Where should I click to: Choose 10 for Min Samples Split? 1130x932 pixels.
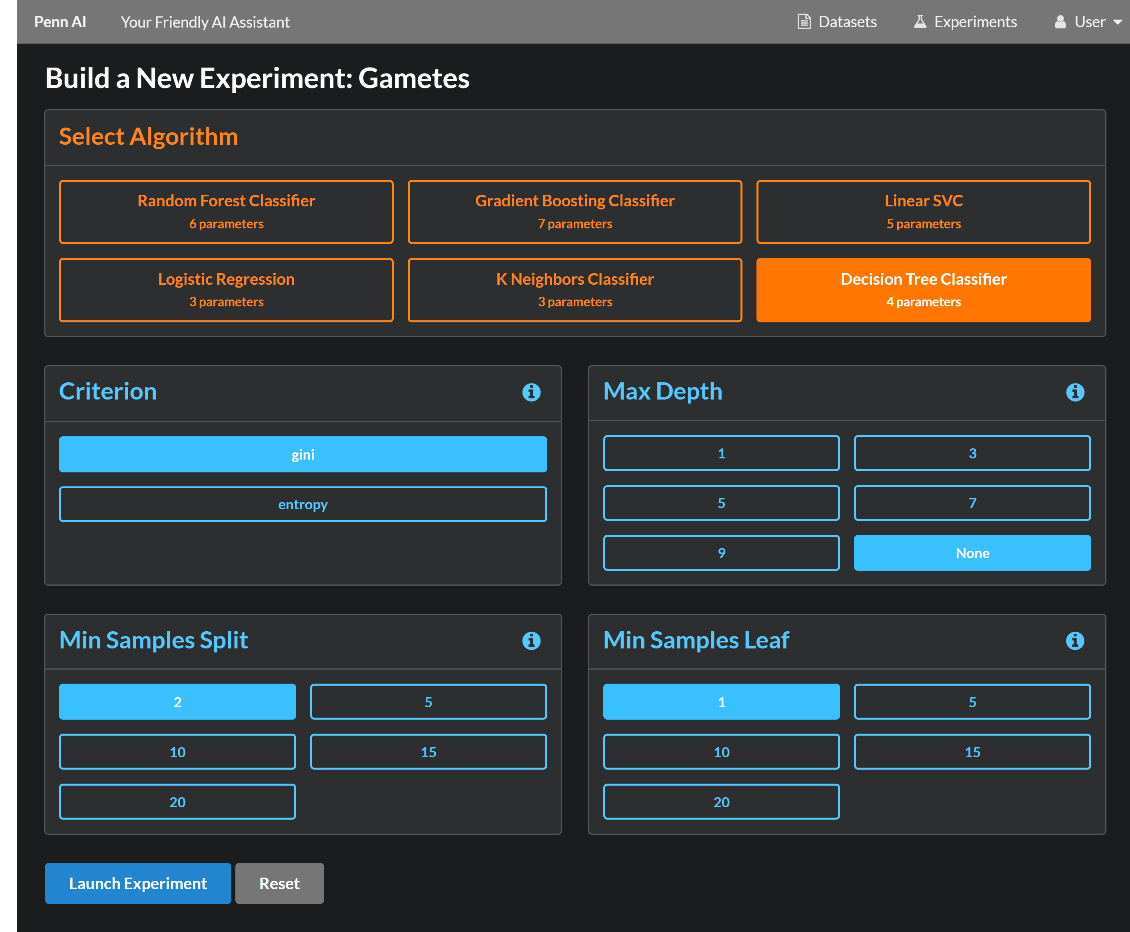(177, 752)
